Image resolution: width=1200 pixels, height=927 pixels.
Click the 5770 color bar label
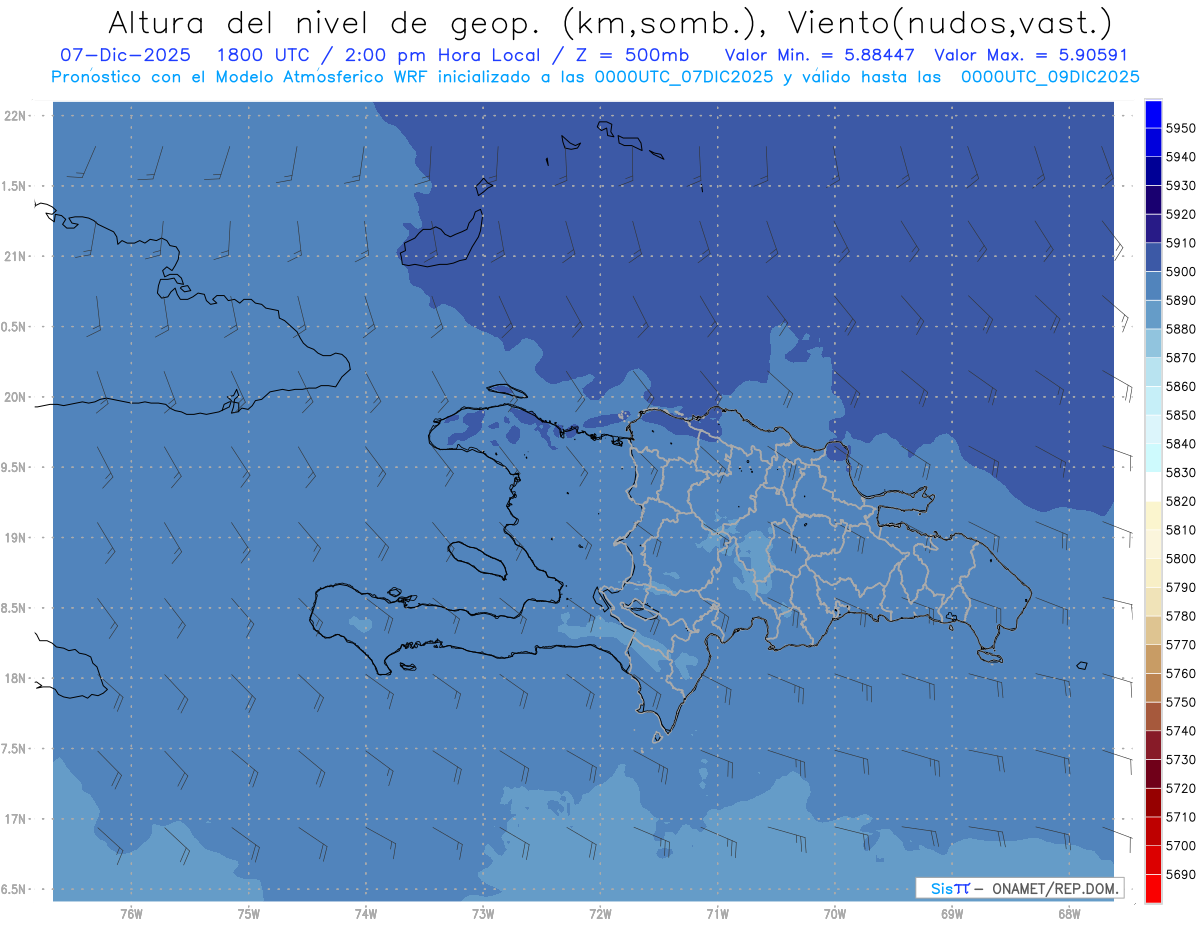point(1180,645)
